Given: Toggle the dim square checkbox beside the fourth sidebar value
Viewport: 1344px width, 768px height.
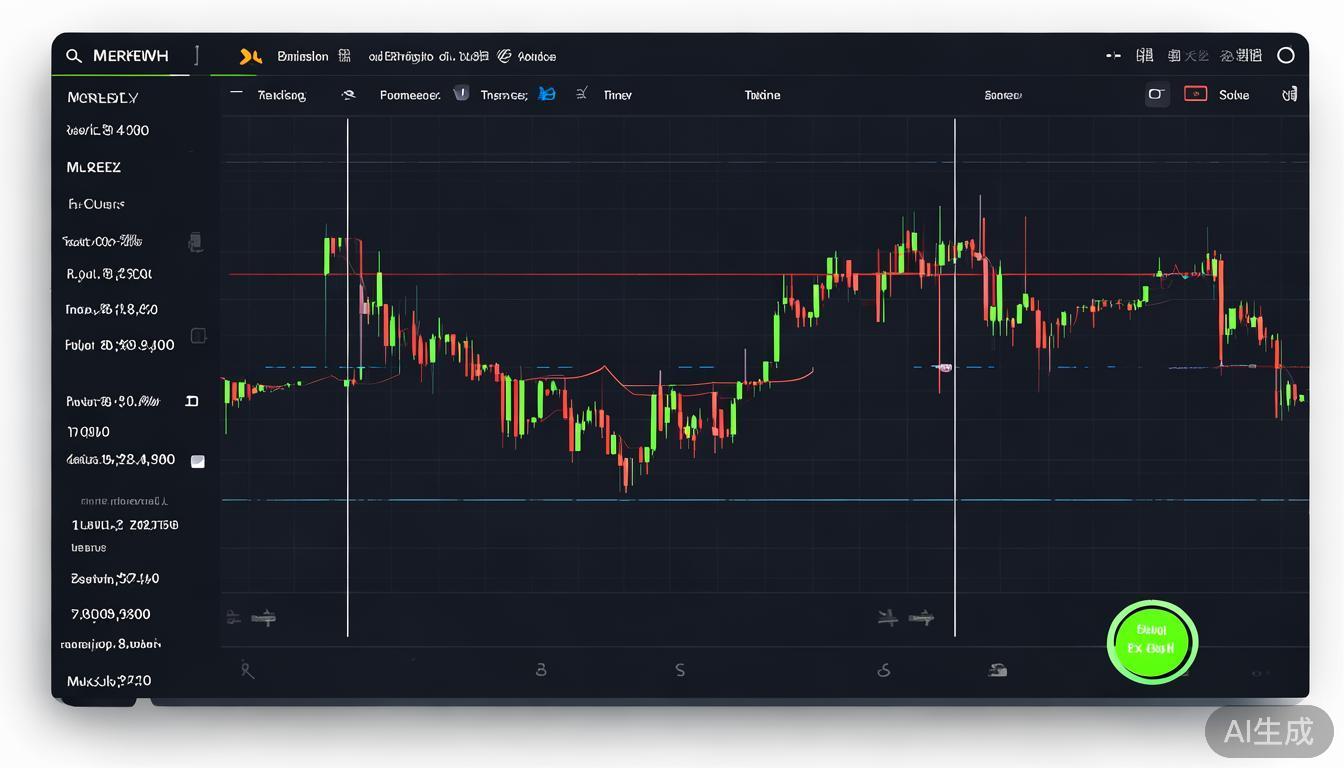Looking at the screenshot, I should pyautogui.click(x=198, y=336).
